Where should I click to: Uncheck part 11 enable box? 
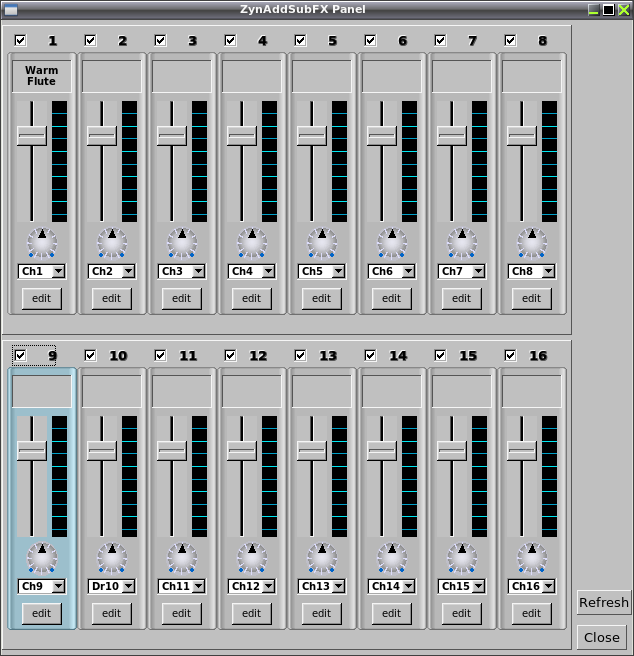(160, 356)
